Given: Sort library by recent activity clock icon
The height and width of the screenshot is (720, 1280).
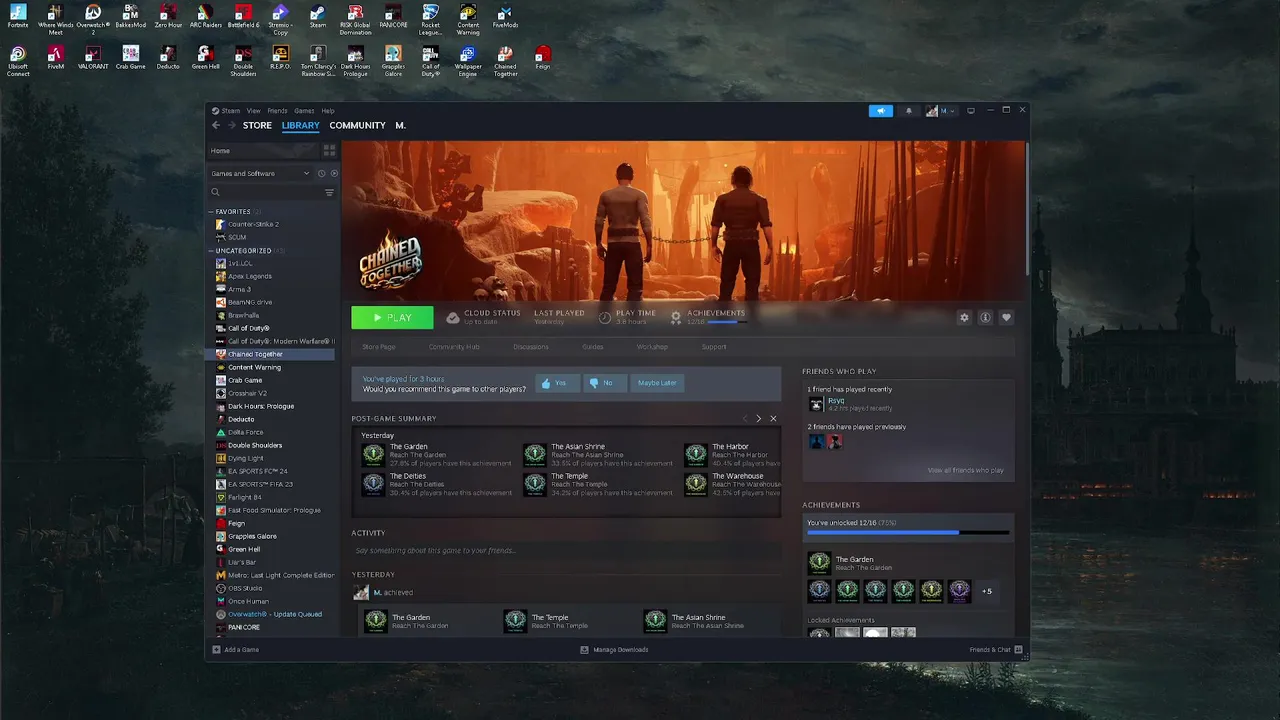Looking at the screenshot, I should 322,173.
